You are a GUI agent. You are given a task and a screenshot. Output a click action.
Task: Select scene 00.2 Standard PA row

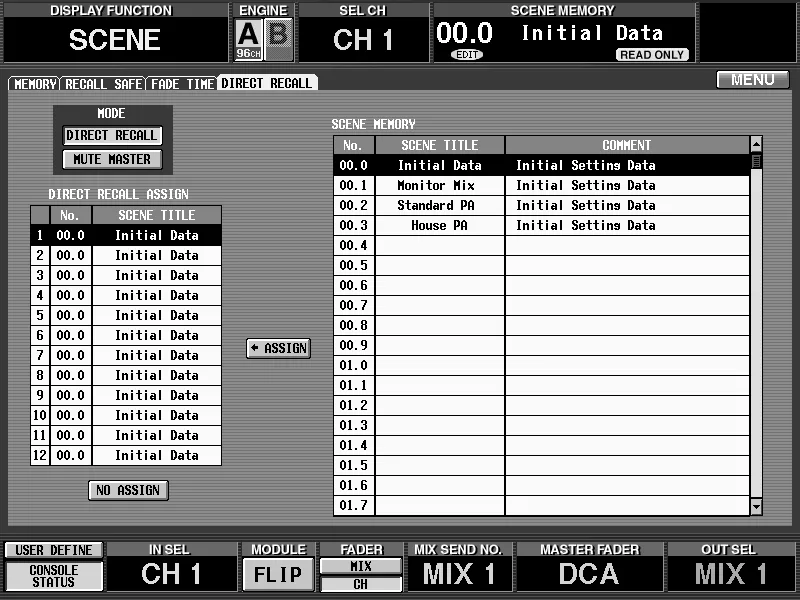(541, 205)
